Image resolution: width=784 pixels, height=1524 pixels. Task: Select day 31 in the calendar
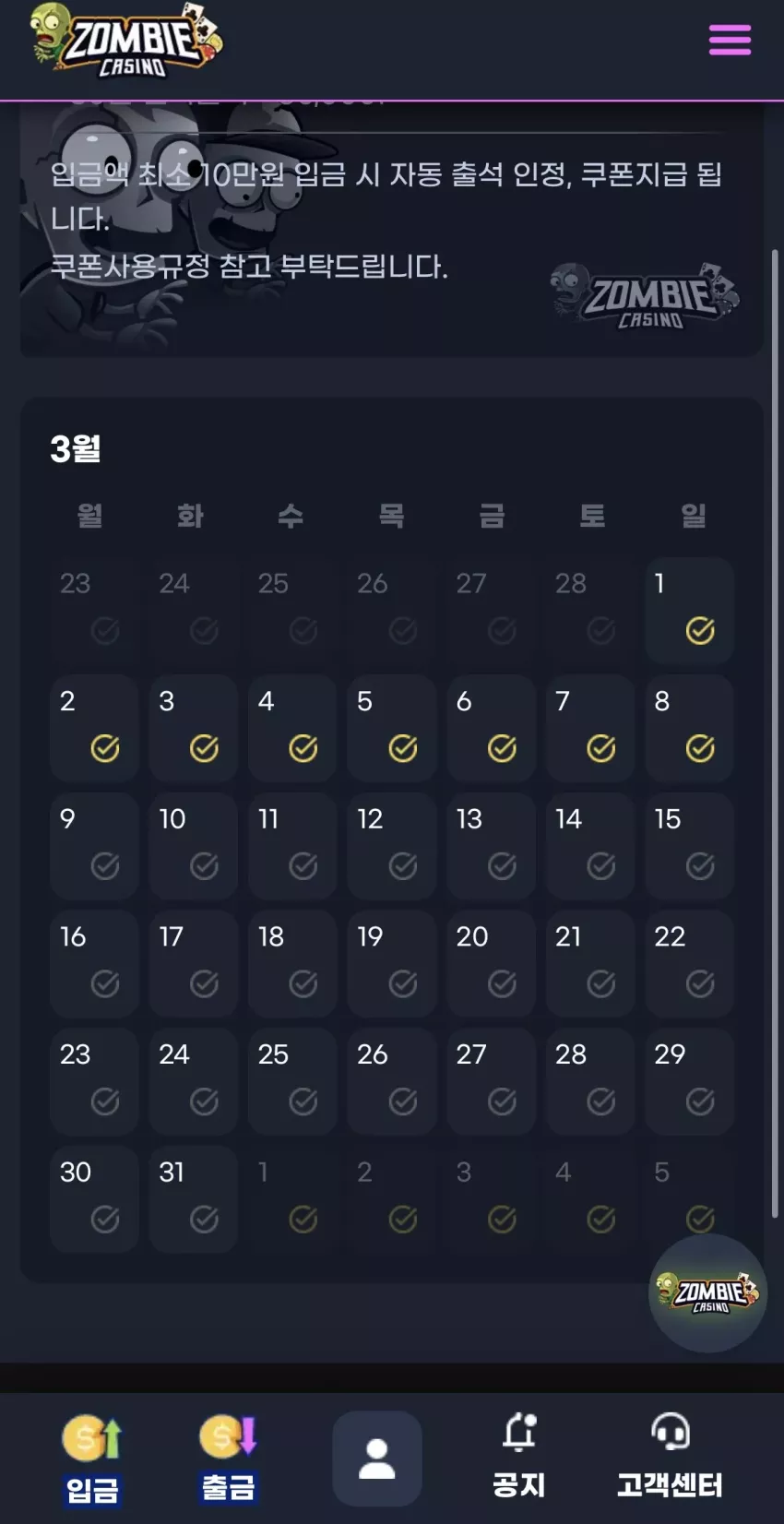click(x=194, y=1199)
